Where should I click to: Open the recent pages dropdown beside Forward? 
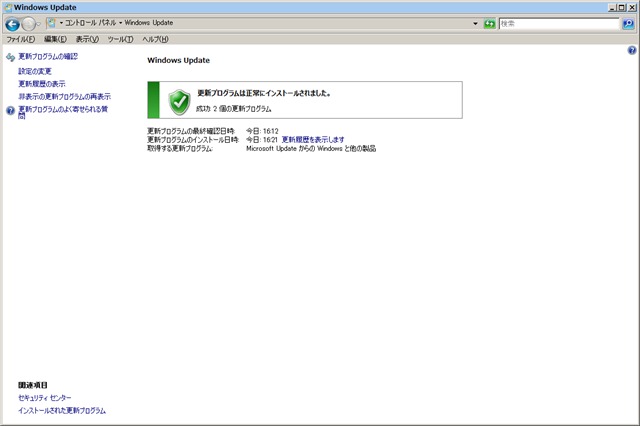point(38,24)
